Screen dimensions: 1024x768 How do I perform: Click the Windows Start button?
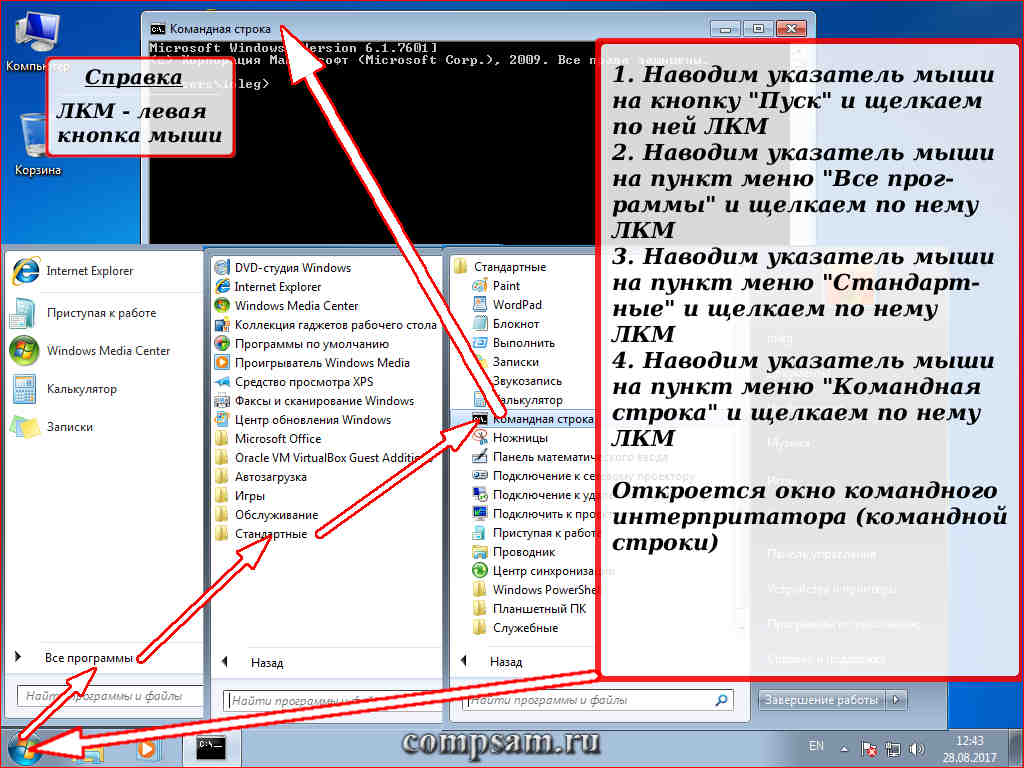pyautogui.click(x=25, y=750)
